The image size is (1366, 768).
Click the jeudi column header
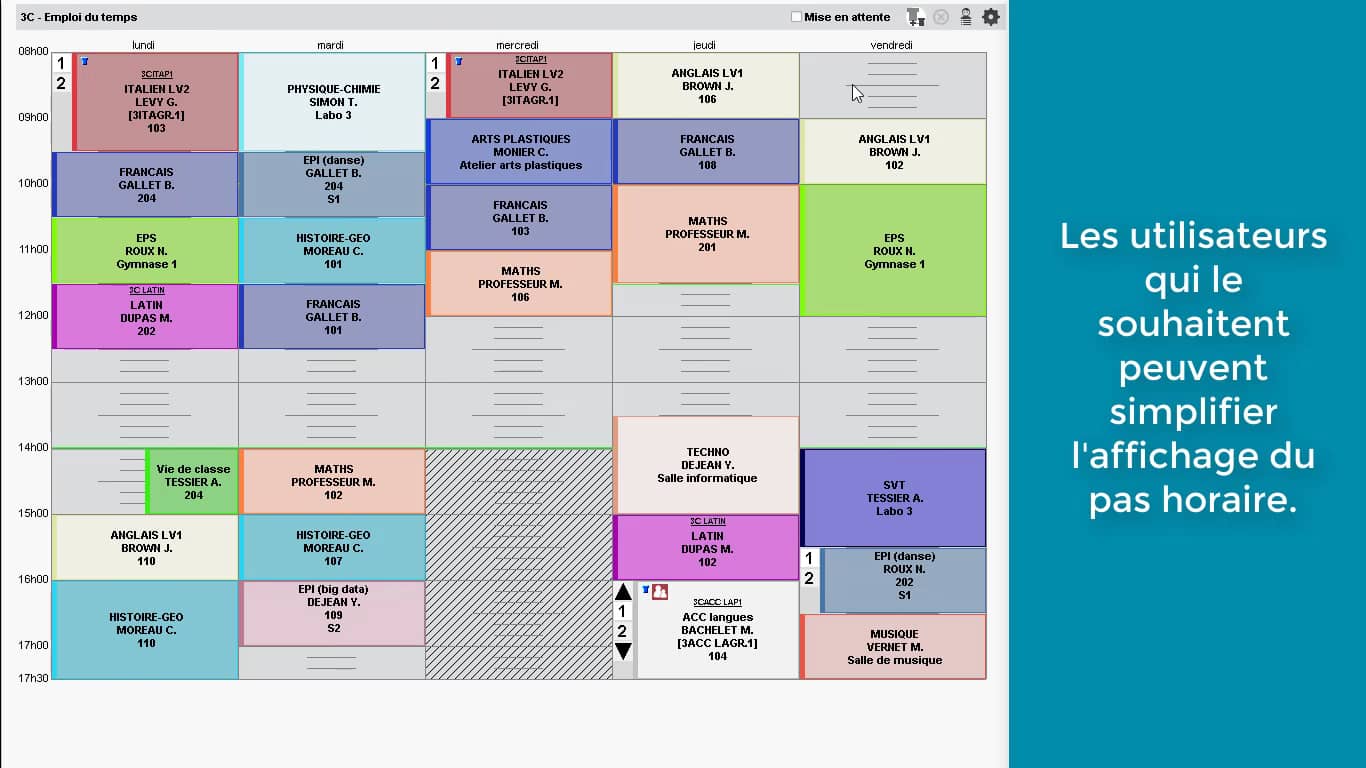coord(705,45)
